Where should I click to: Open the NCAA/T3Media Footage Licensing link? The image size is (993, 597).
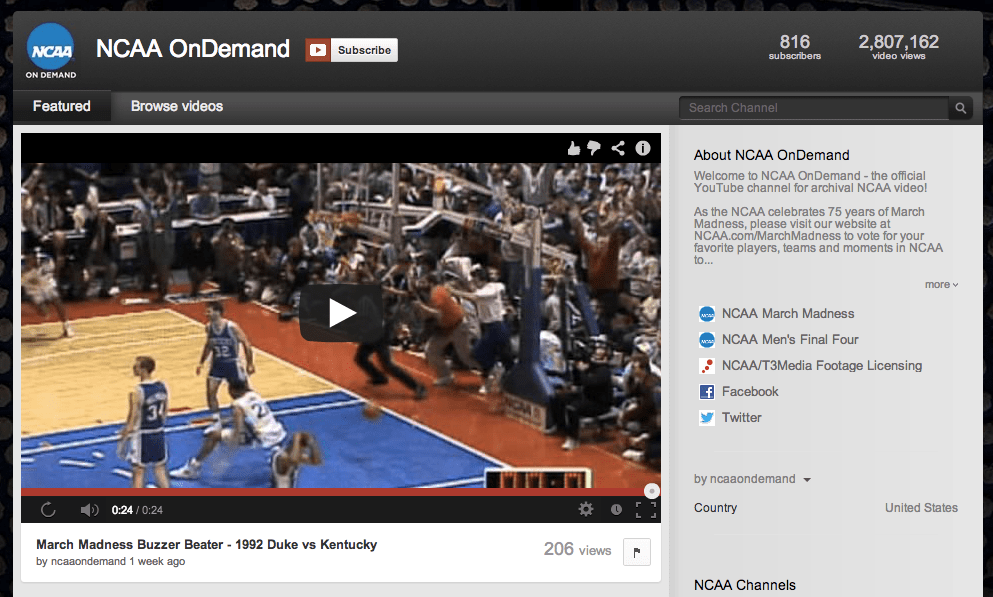[821, 365]
